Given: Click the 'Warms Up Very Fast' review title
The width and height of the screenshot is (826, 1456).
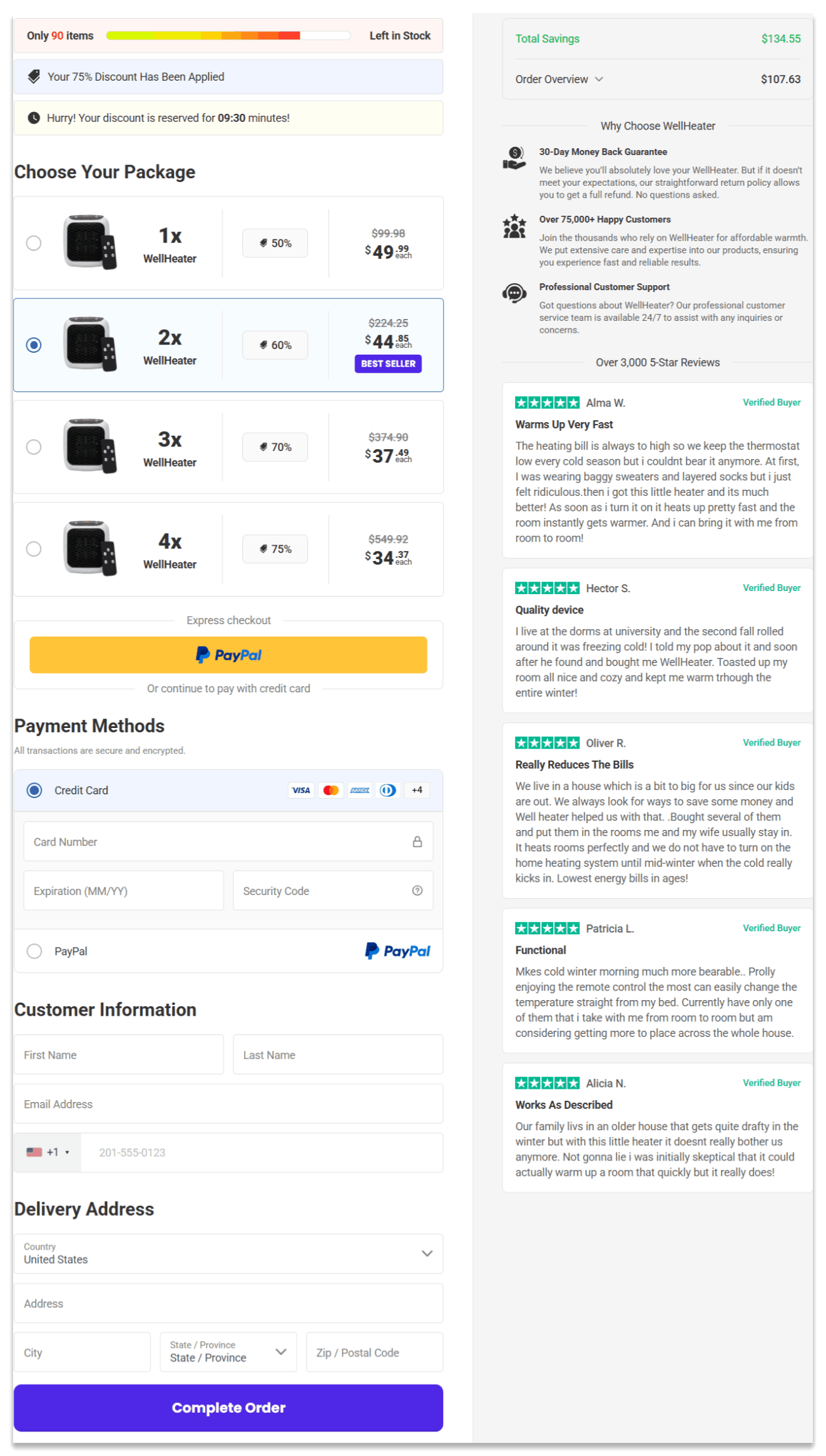Looking at the screenshot, I should (564, 424).
